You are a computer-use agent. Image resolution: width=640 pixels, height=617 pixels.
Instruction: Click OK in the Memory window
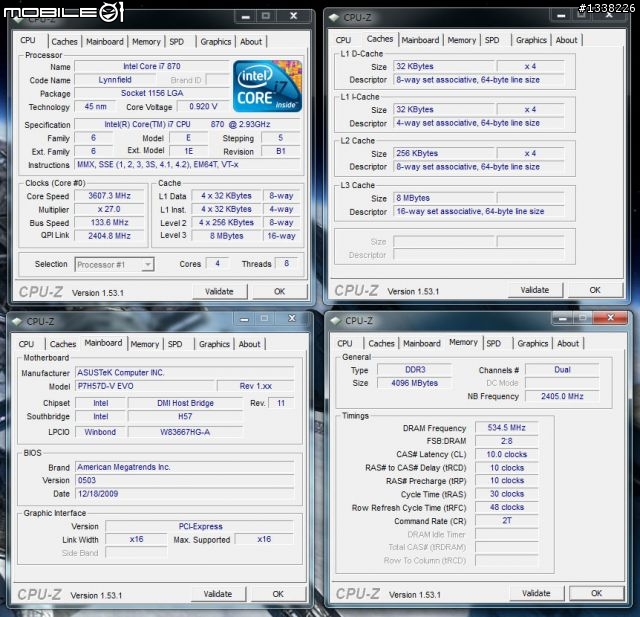[x=596, y=593]
